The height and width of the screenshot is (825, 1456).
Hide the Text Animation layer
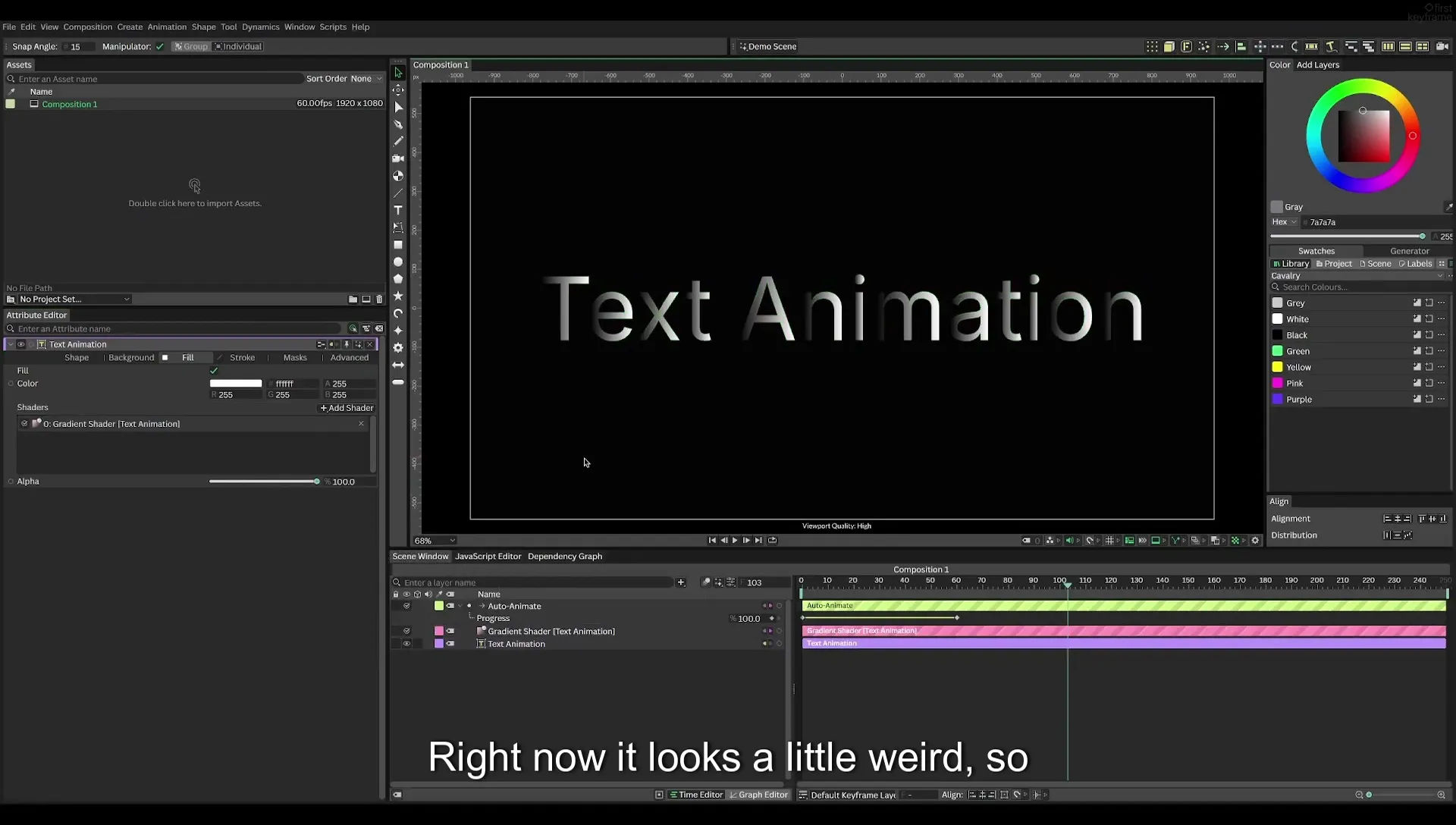click(x=406, y=644)
